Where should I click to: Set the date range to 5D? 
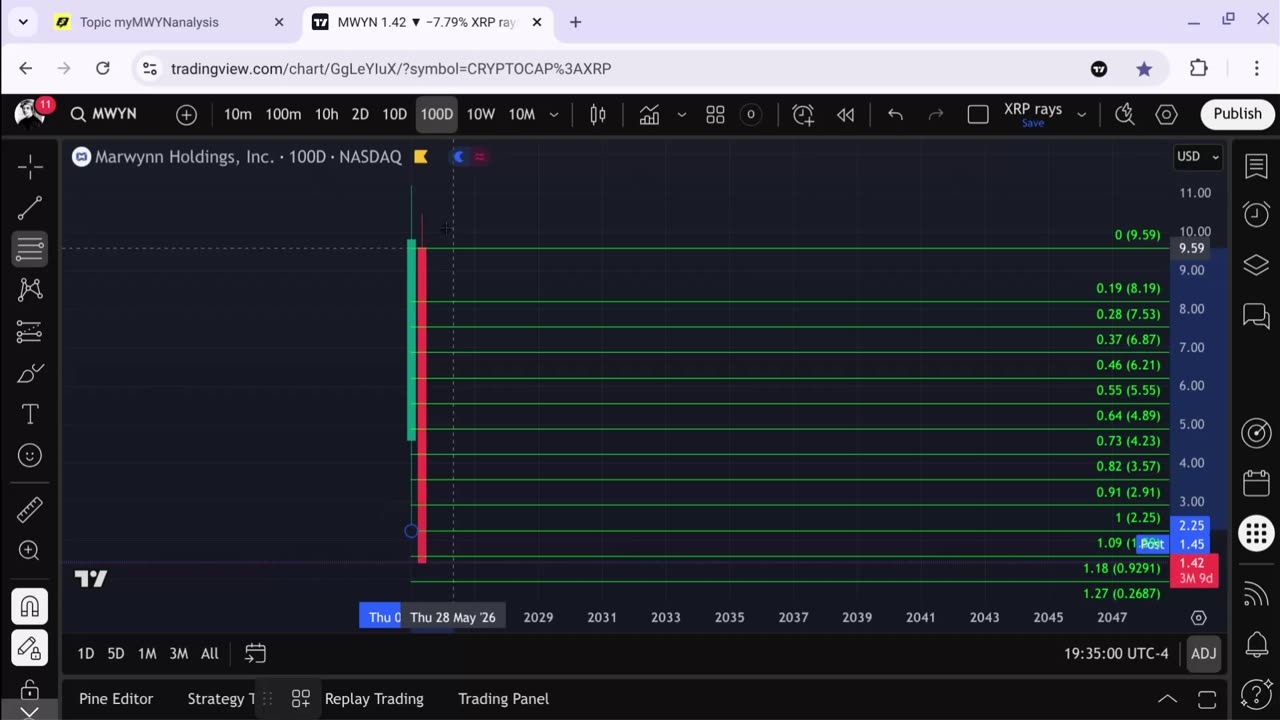click(x=116, y=654)
